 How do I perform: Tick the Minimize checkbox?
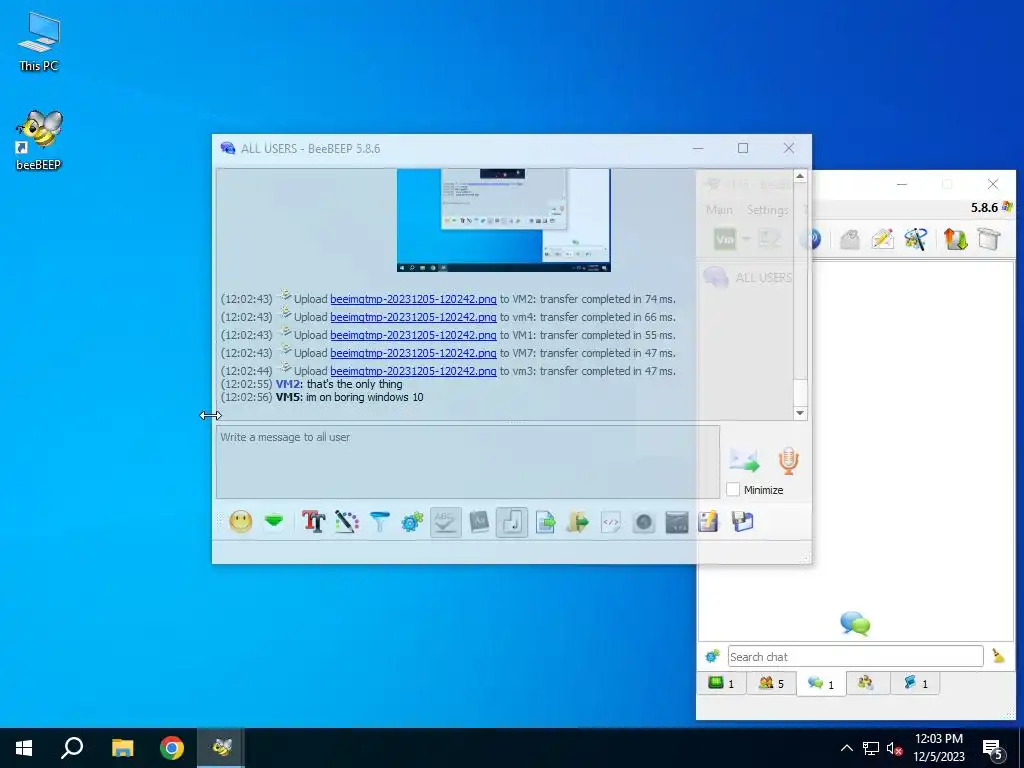pyautogui.click(x=733, y=490)
